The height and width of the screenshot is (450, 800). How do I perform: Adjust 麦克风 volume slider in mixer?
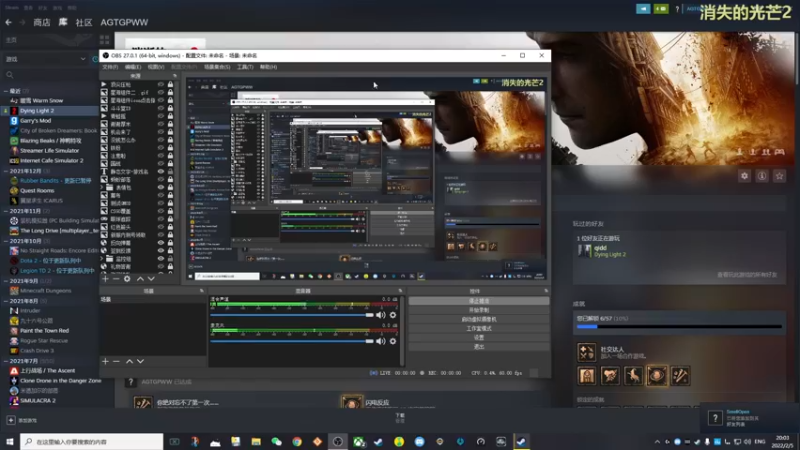click(292, 341)
